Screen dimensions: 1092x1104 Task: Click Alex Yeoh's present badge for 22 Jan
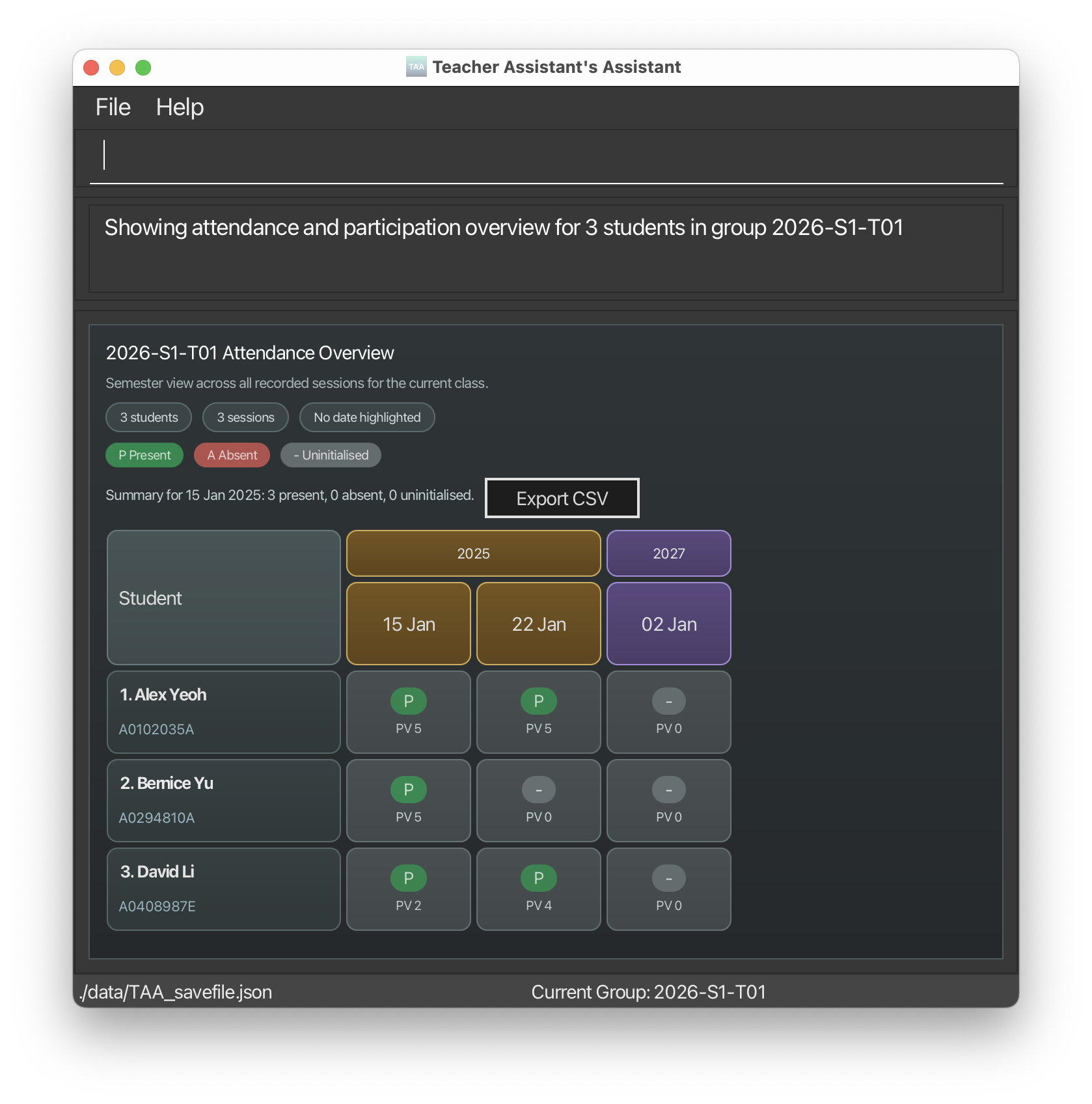pos(538,701)
